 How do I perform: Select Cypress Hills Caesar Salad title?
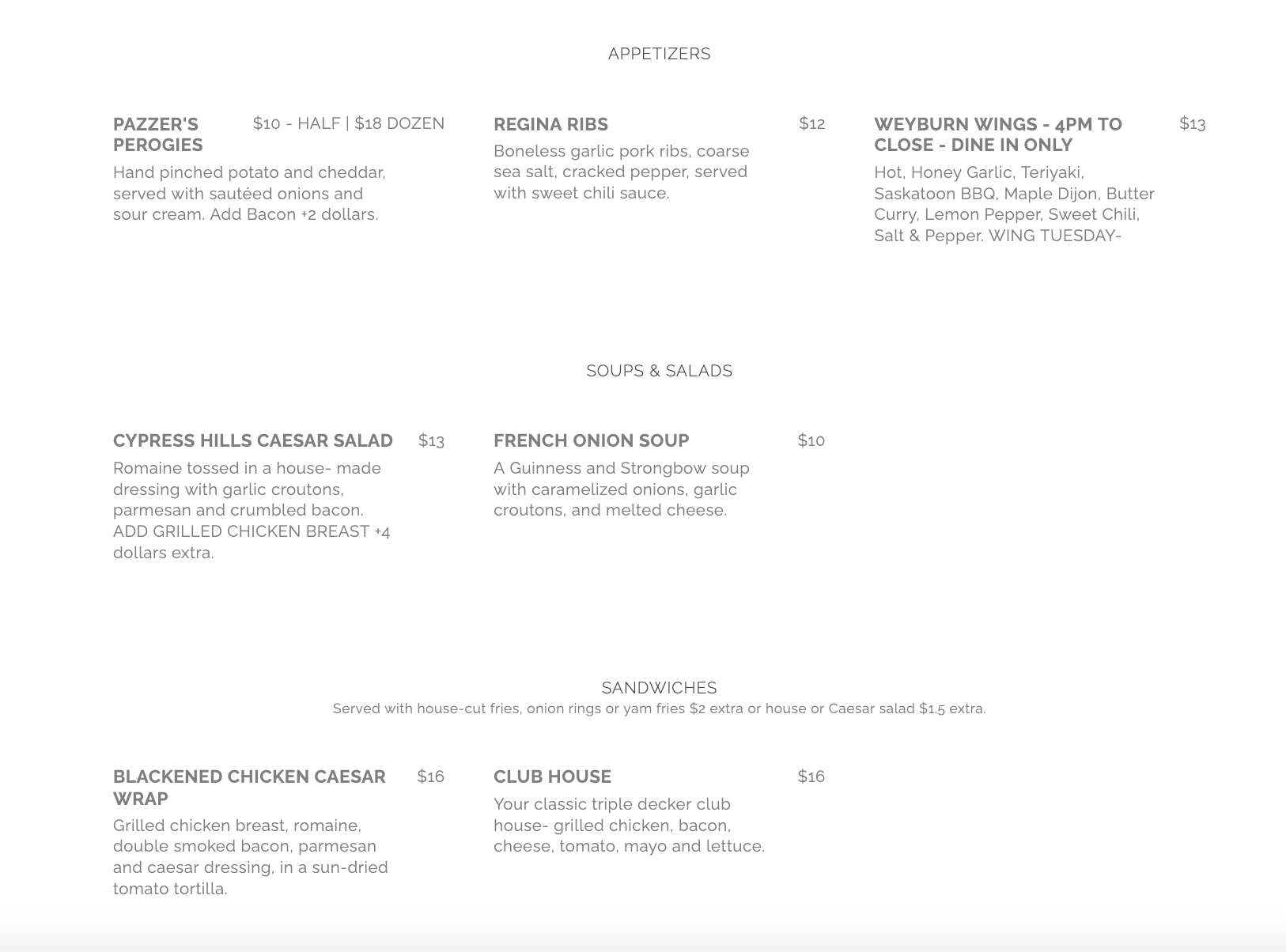tap(252, 440)
